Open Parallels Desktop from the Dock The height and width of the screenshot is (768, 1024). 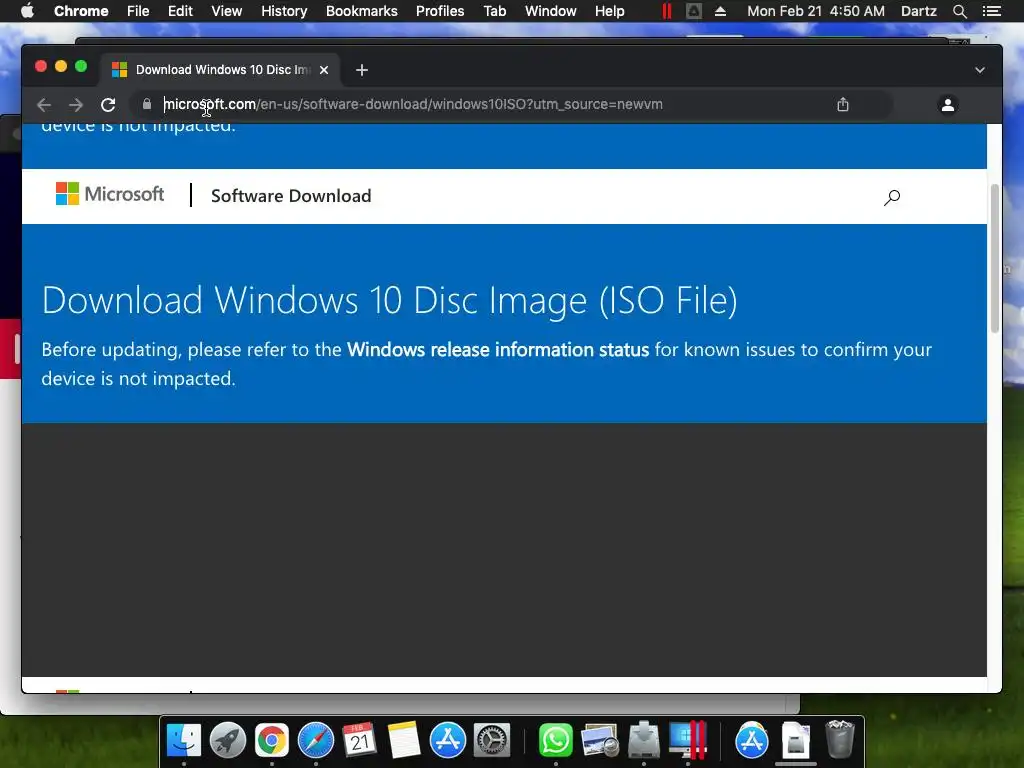click(x=688, y=740)
